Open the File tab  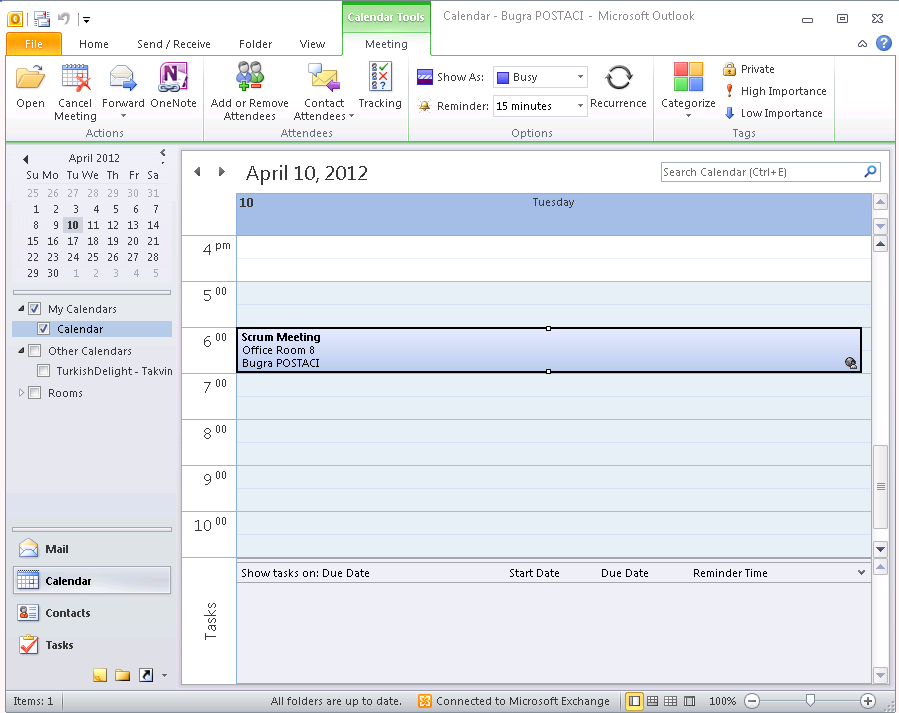pyautogui.click(x=34, y=44)
